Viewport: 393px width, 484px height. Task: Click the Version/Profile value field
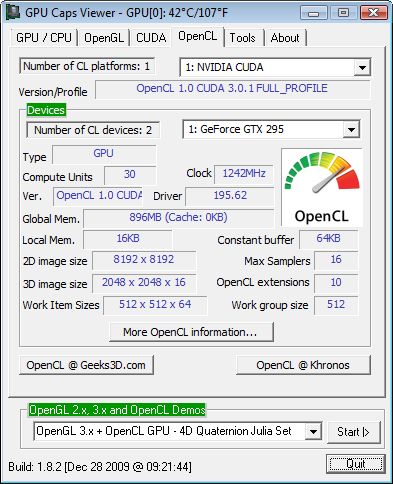tap(232, 89)
